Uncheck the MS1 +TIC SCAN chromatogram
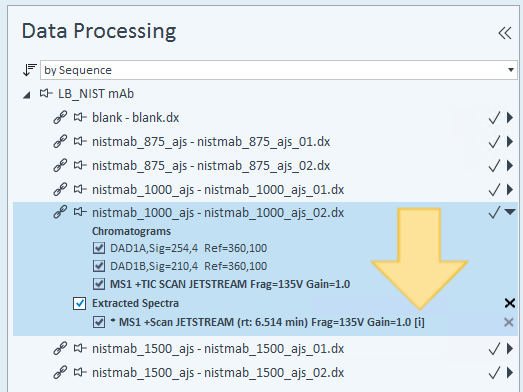Viewport: 523px width, 392px height. [x=99, y=284]
